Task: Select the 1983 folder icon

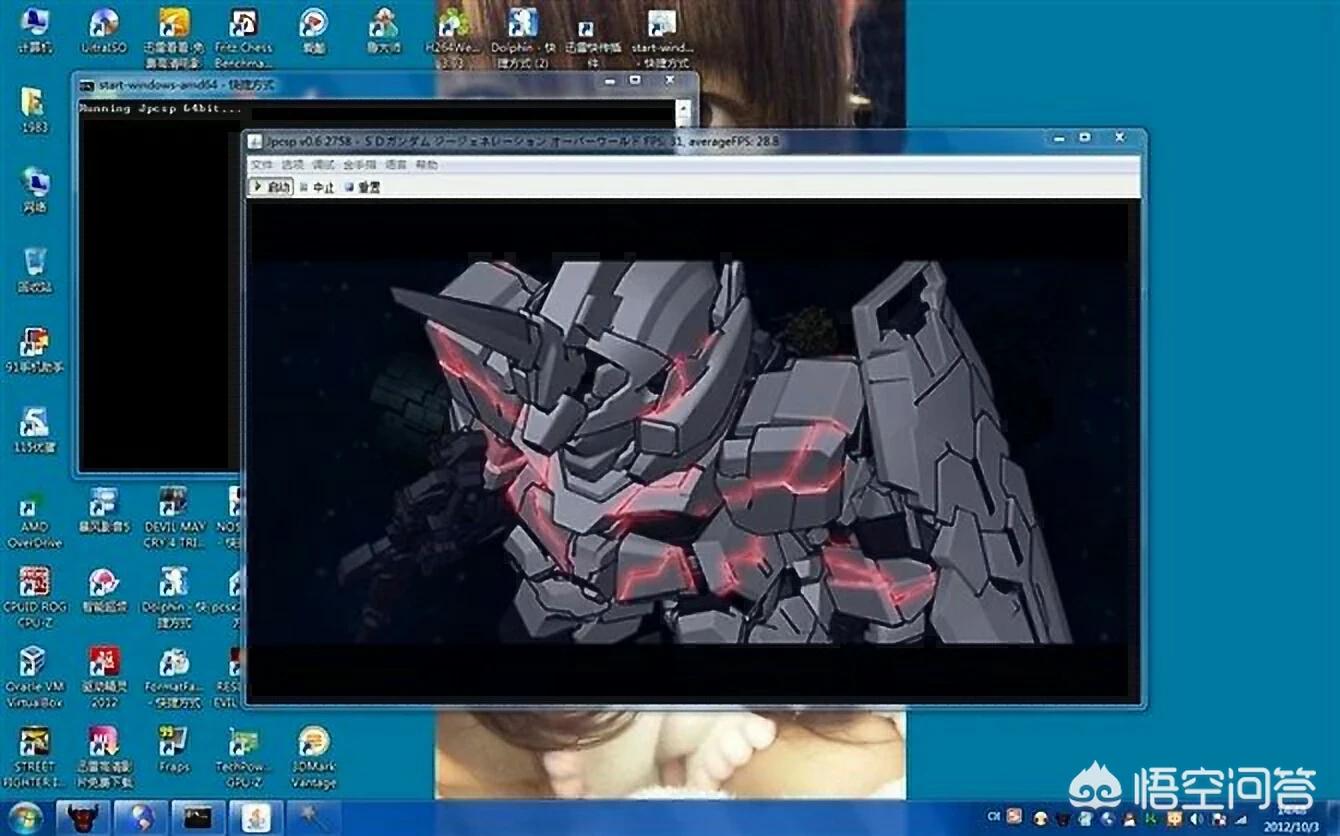Action: click(33, 111)
